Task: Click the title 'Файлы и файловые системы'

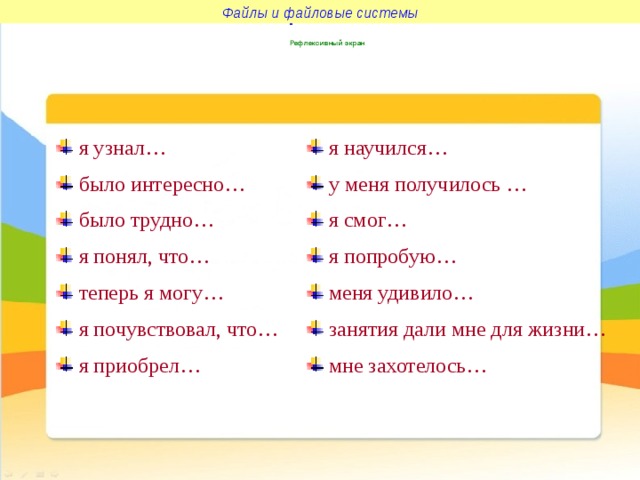Action: (x=320, y=13)
